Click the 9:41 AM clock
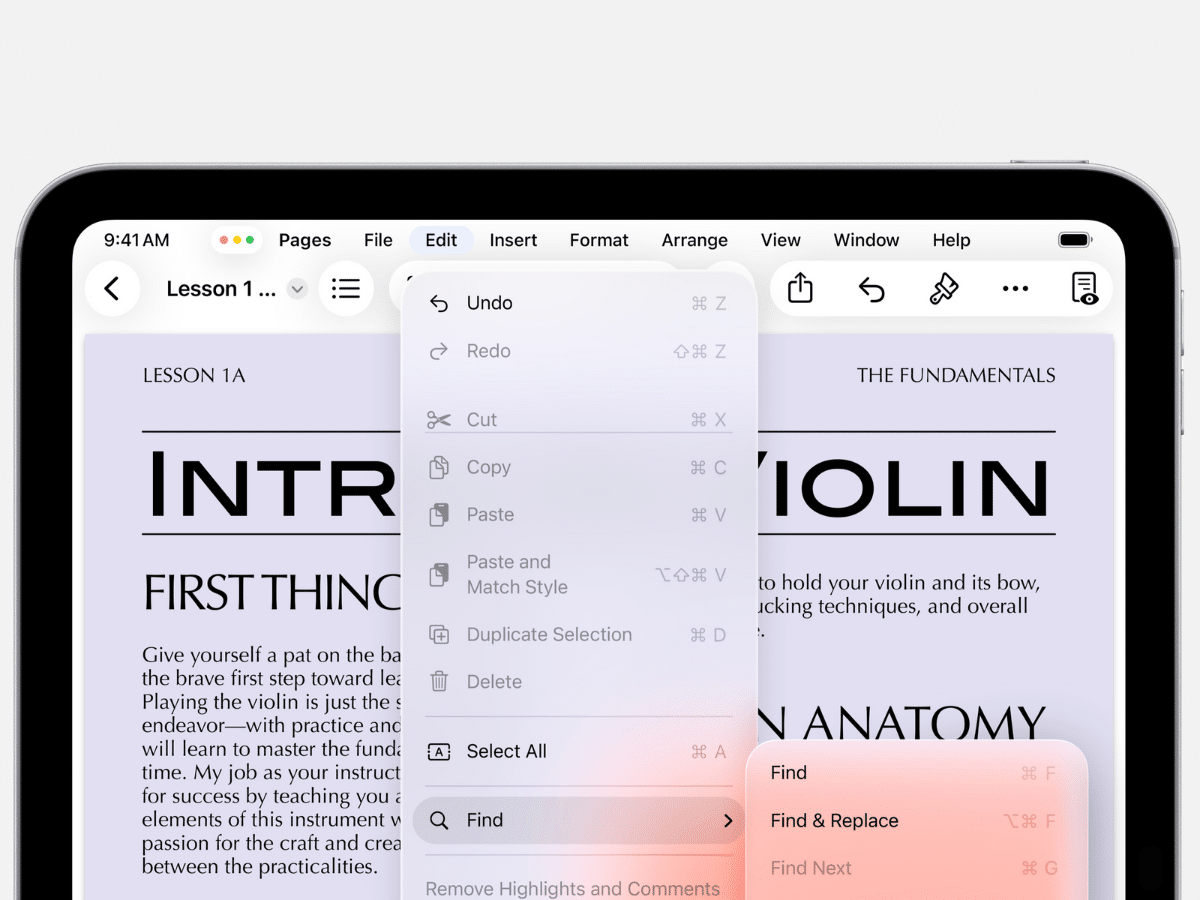 137,240
